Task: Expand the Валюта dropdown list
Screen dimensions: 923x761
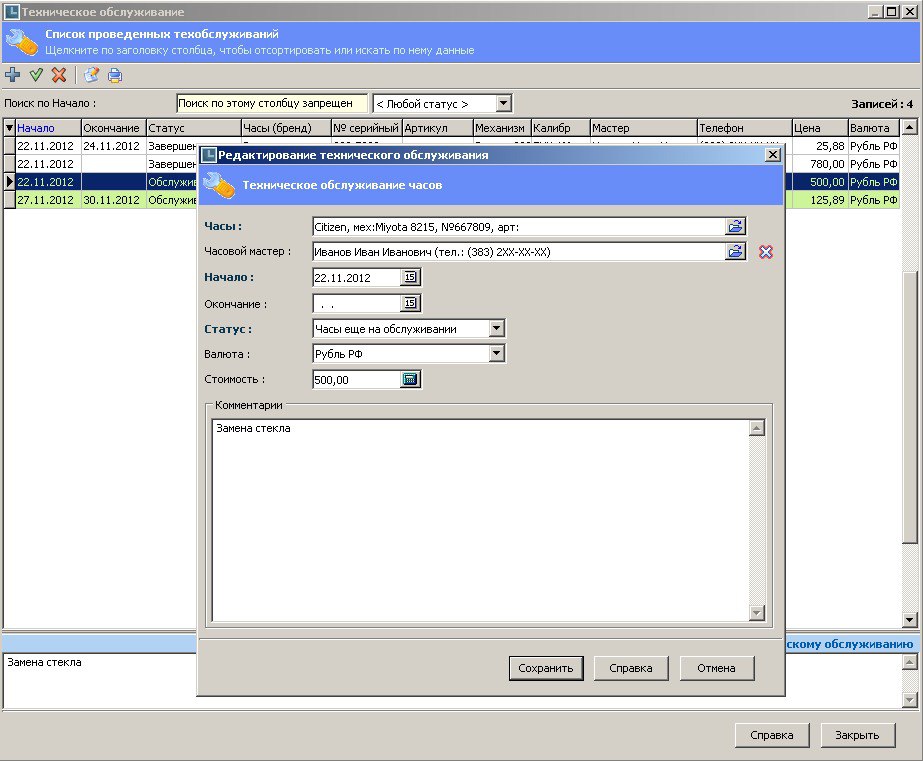Action: pos(496,354)
